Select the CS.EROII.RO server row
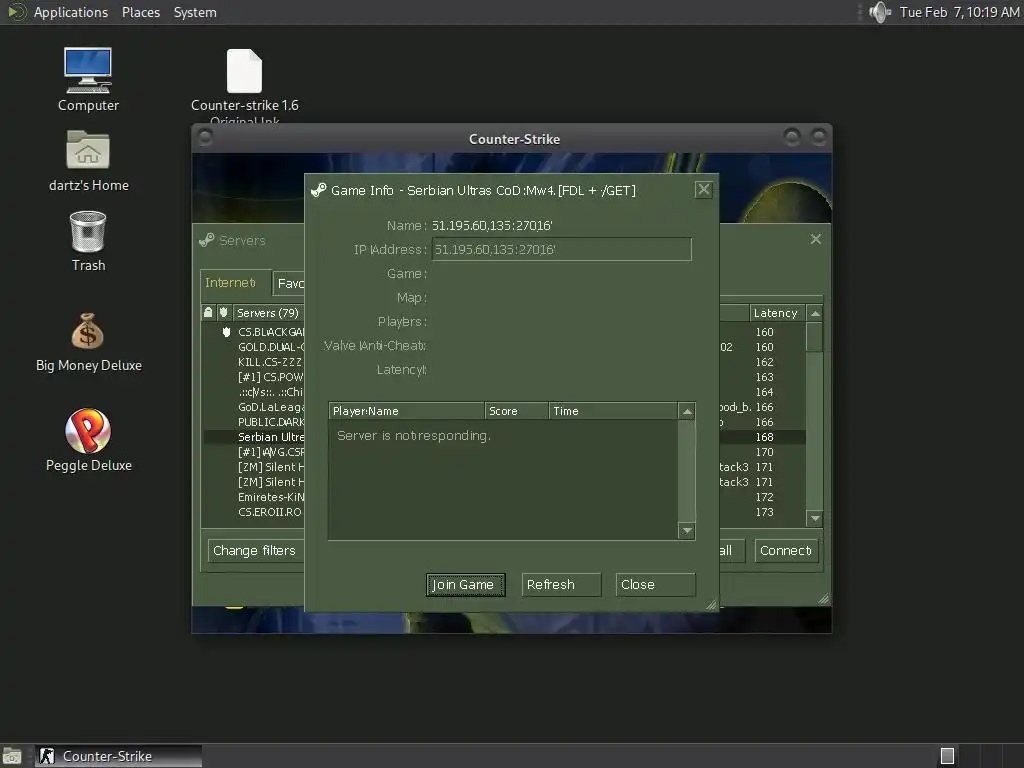Screen dimensions: 1024x768 point(254,512)
